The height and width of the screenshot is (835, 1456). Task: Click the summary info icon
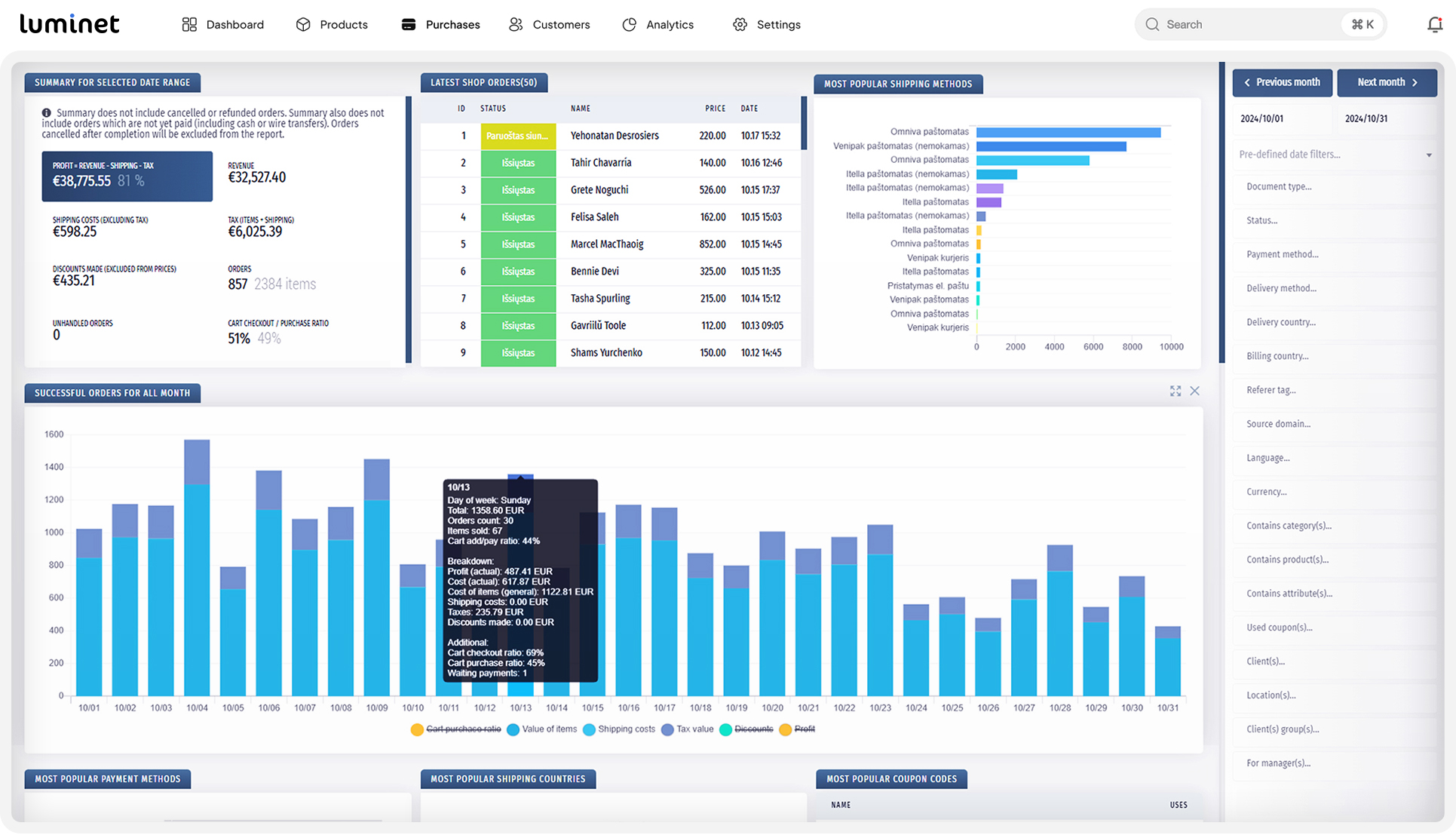pos(47,112)
